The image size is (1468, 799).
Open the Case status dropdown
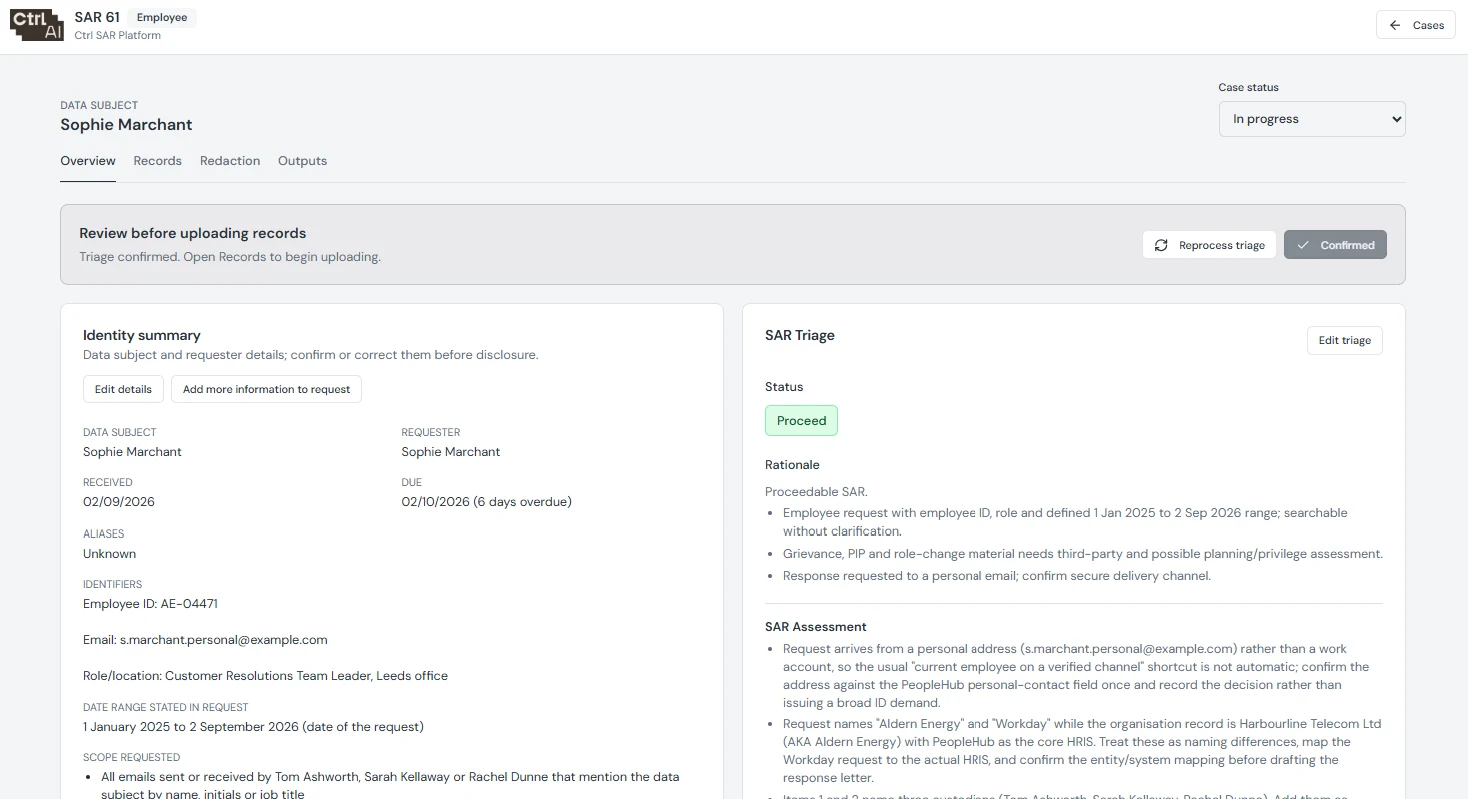click(x=1312, y=119)
